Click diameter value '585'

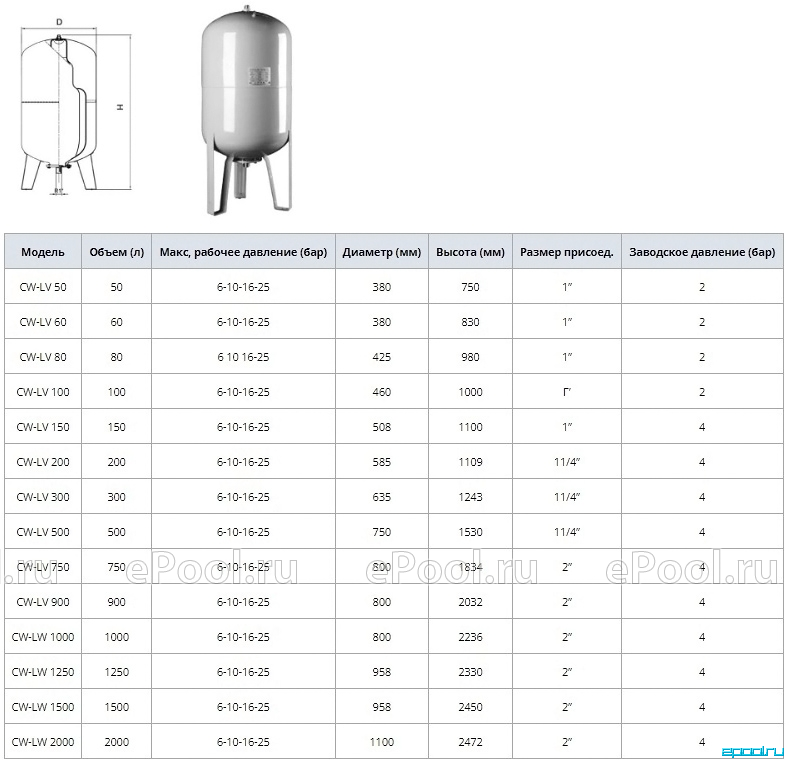(381, 462)
